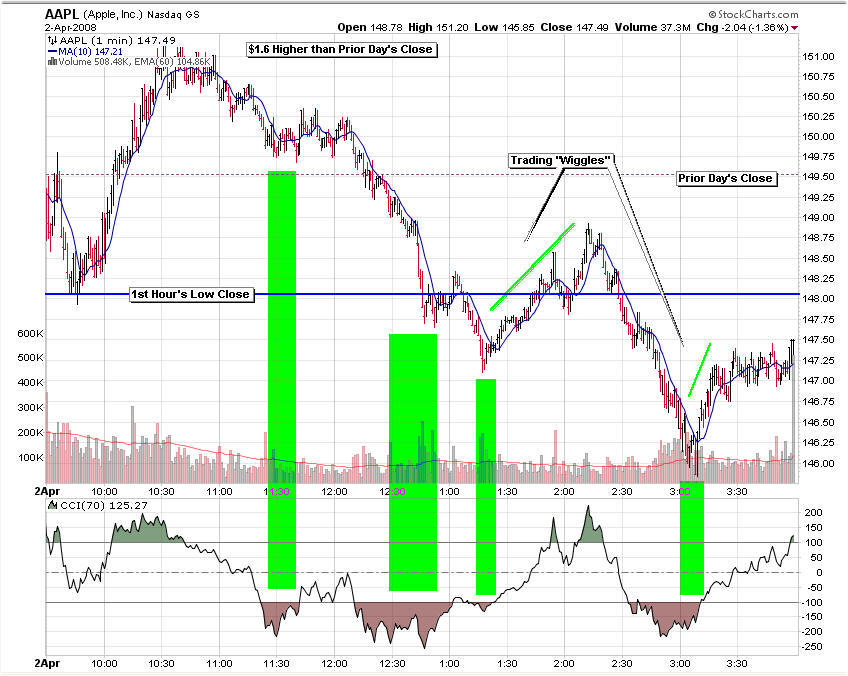This screenshot has height=676, width=848.
Task: Click the "(Apple, Inc.)" company name
Action: [x=112, y=15]
